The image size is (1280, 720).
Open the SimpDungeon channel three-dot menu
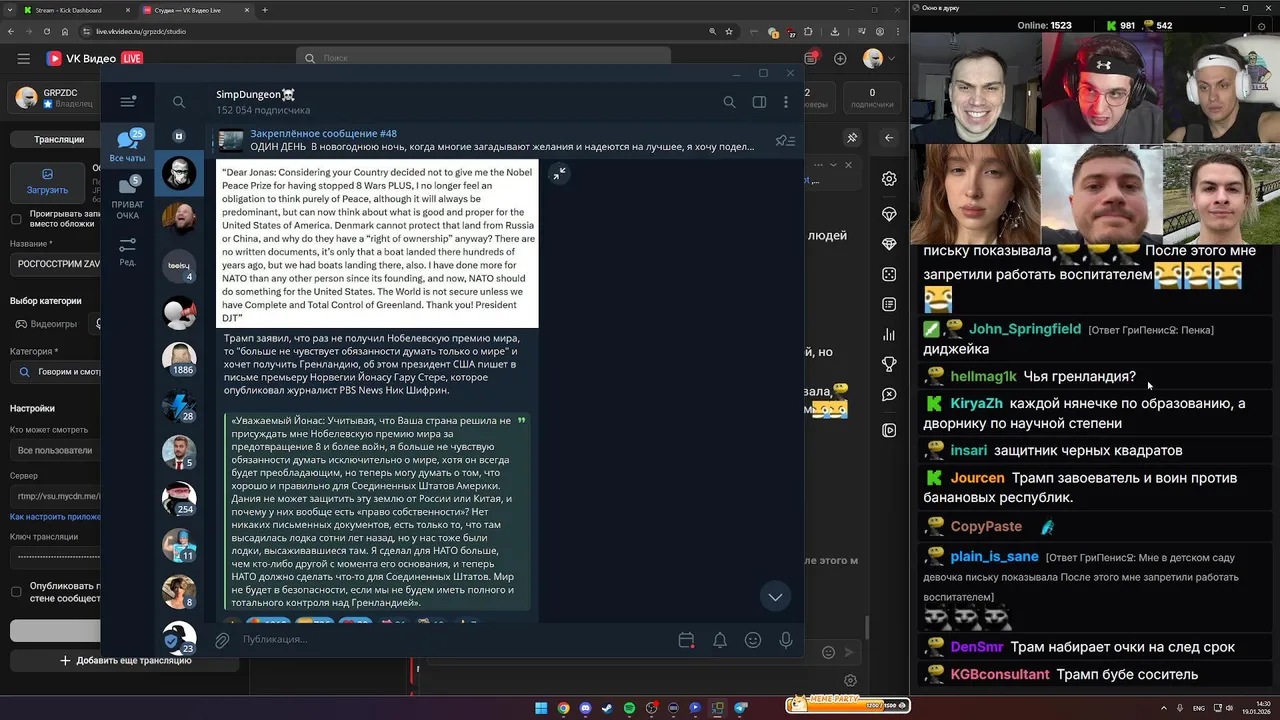tap(786, 102)
